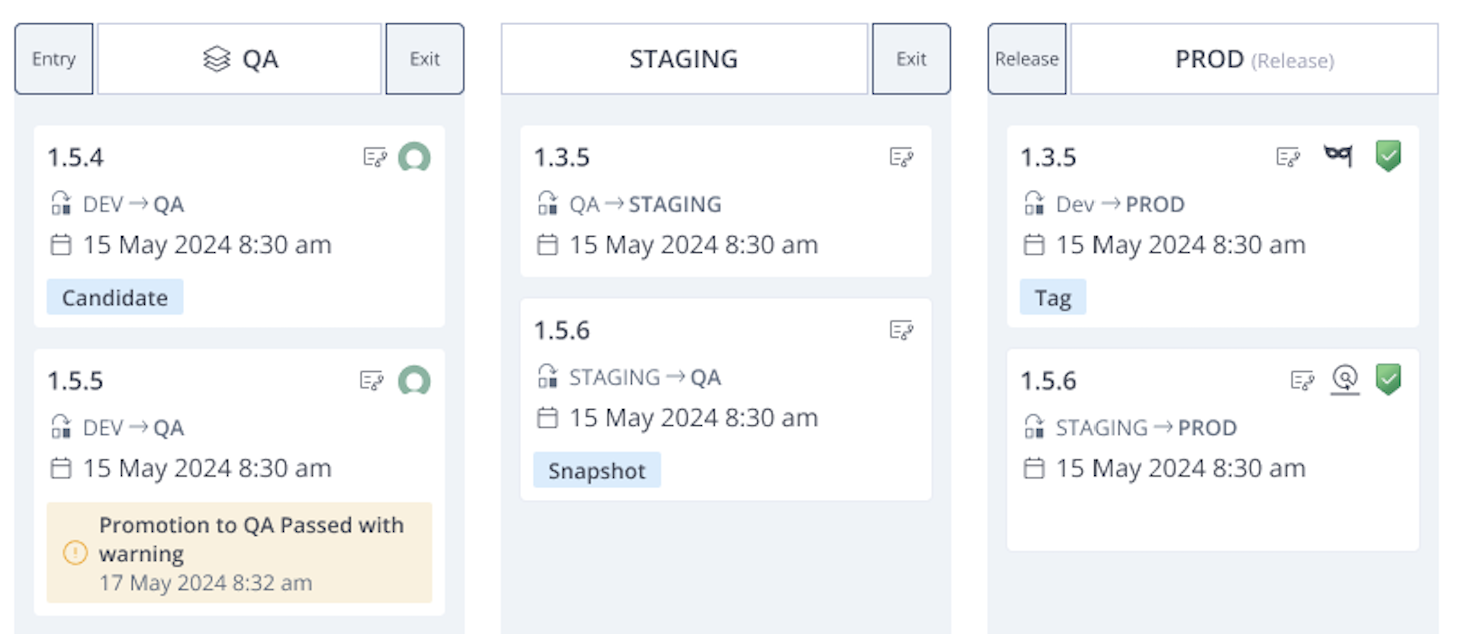The width and height of the screenshot is (1462, 634).
Task: Open the PROD Release gate
Action: tap(1027, 59)
